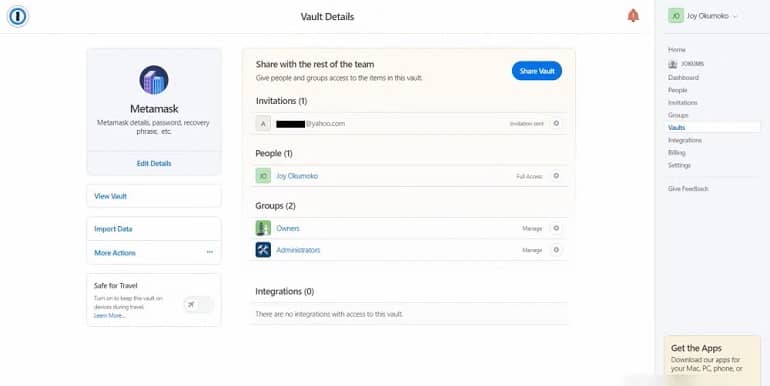Click the Metamask vault avatar image
Screen dimensions: 770x386
154,80
